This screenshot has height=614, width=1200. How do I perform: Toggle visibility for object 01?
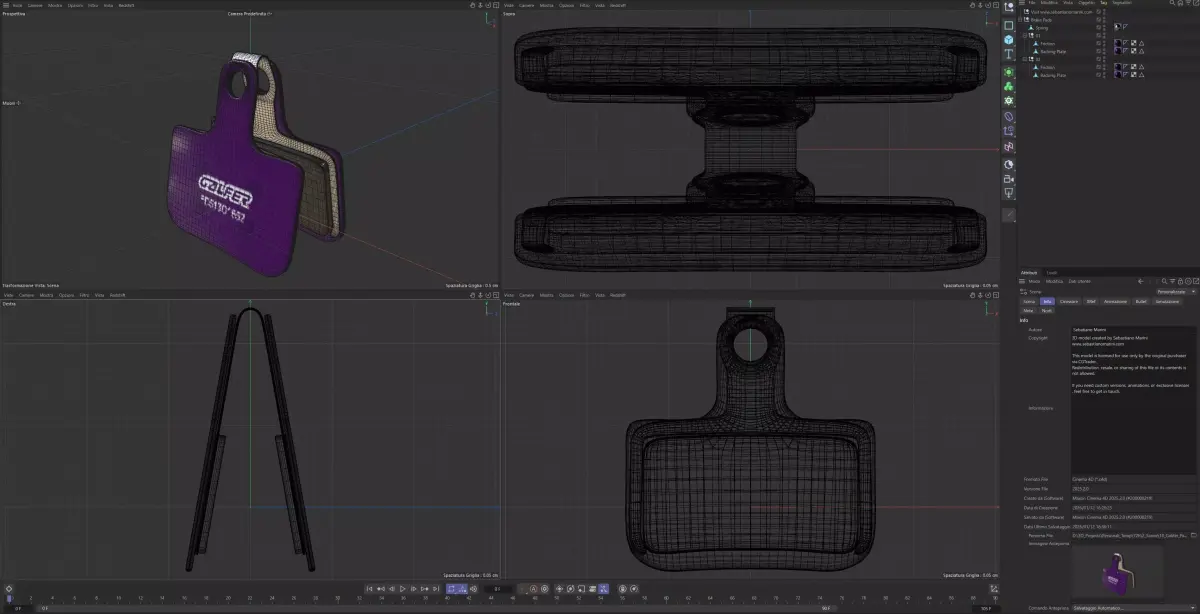click(x=1104, y=35)
